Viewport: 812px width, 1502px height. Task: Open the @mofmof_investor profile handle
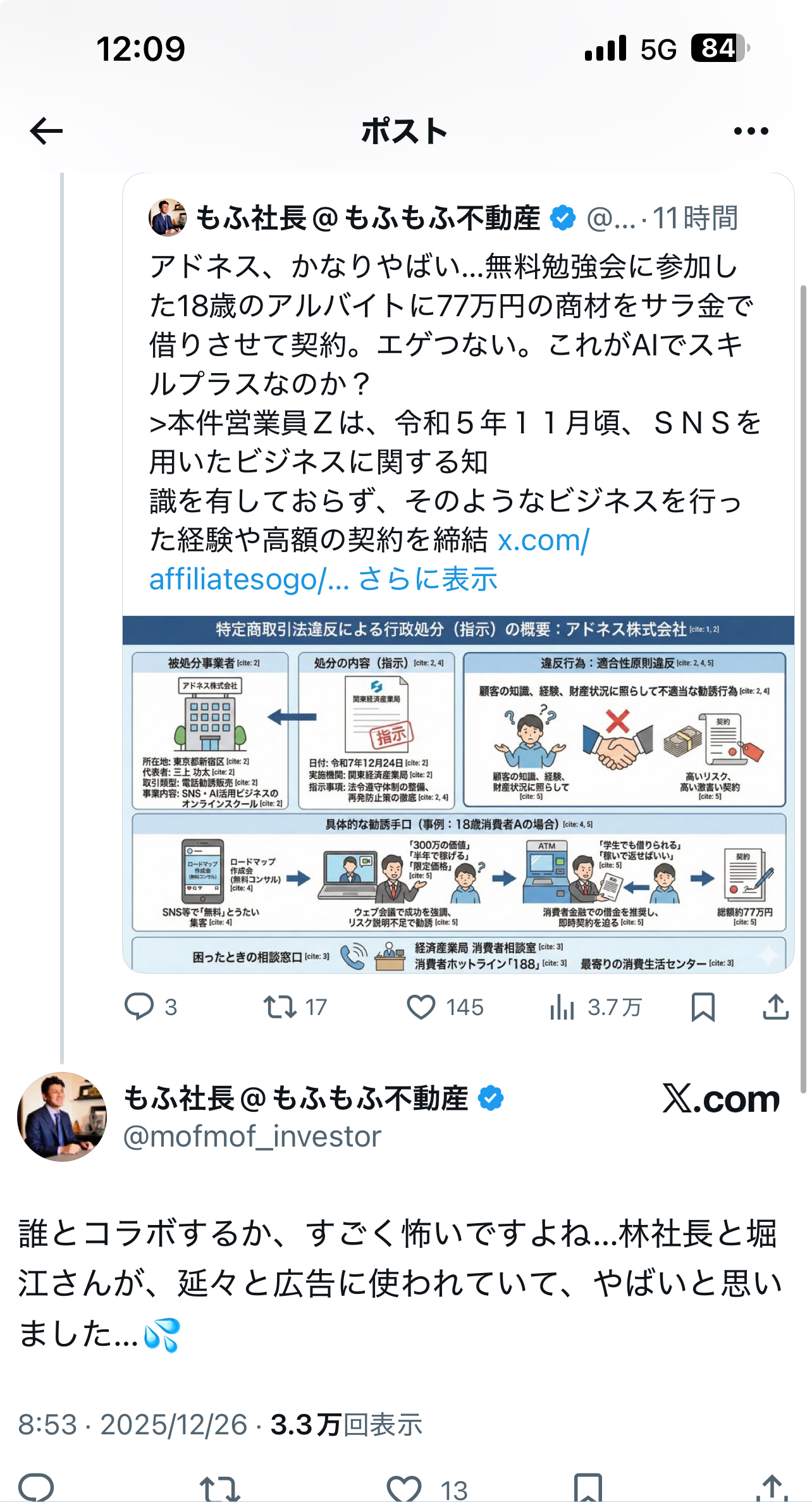pos(252,1136)
